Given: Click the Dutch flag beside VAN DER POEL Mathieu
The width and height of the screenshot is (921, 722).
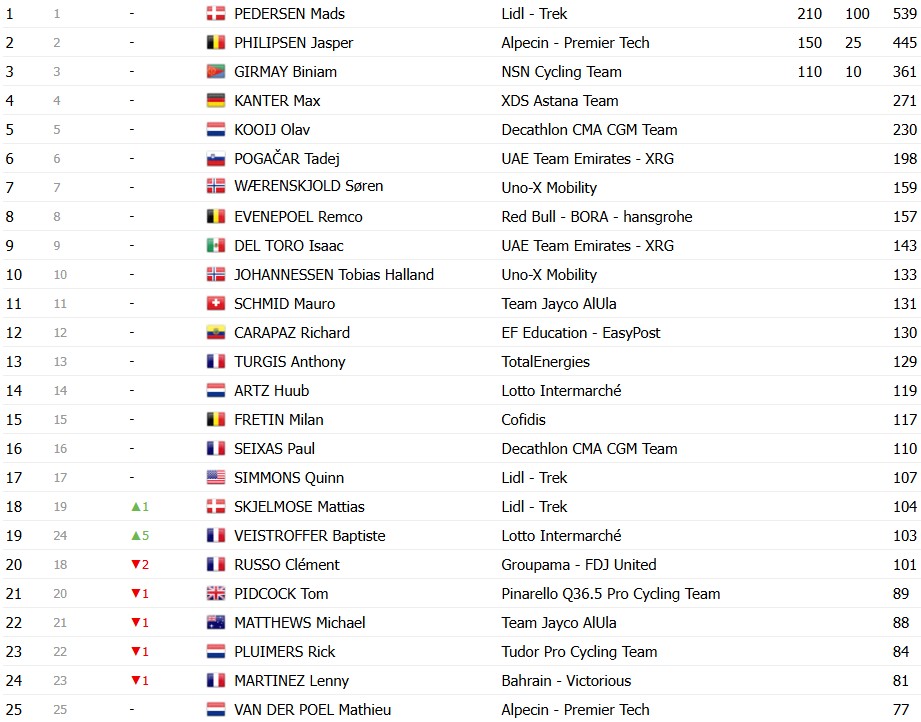Looking at the screenshot, I should 216,710.
